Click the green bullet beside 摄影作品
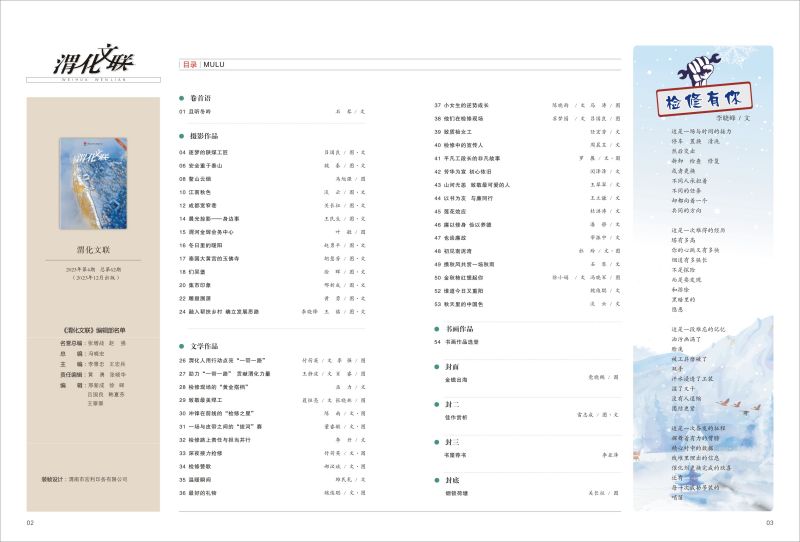 click(x=182, y=135)
